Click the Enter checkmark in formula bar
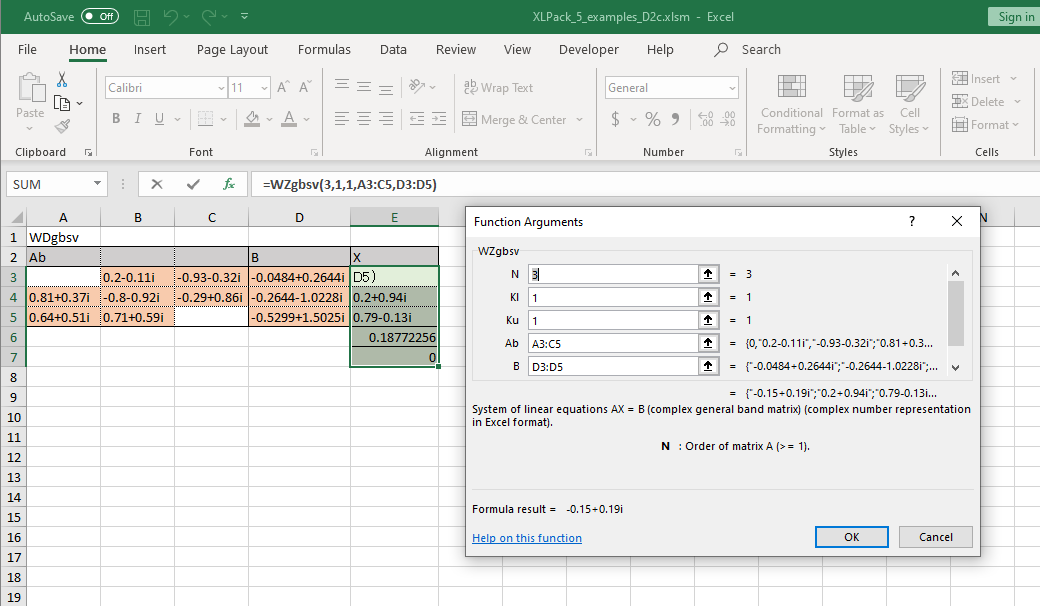This screenshot has height=606, width=1040. [193, 184]
